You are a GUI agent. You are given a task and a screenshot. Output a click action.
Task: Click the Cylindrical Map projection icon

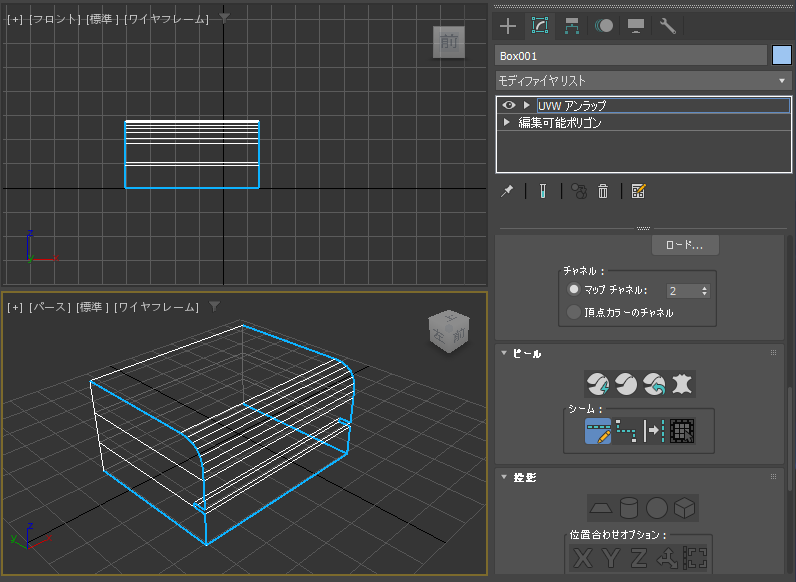coord(628,508)
